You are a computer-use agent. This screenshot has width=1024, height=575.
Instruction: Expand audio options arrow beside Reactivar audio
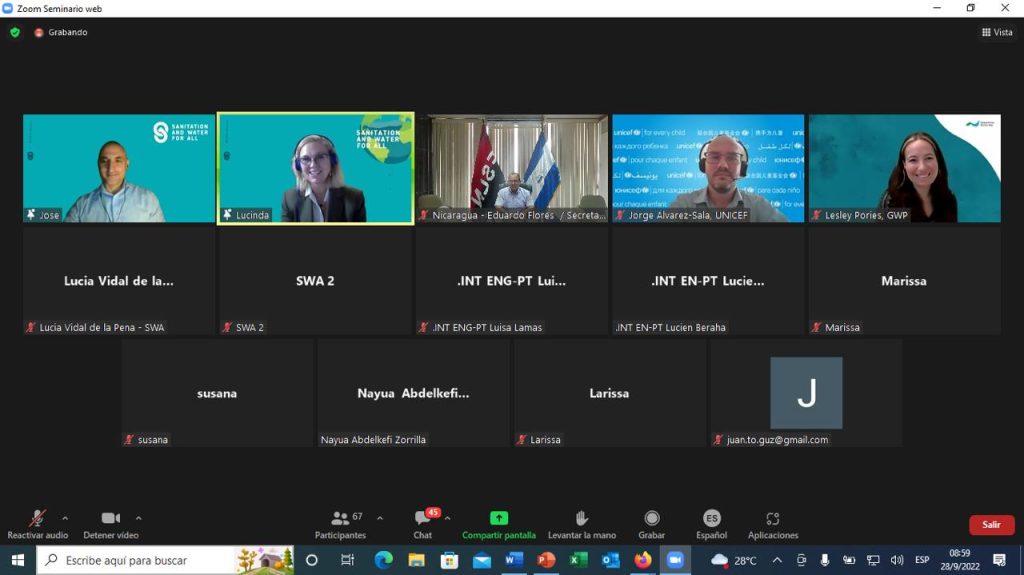65,518
